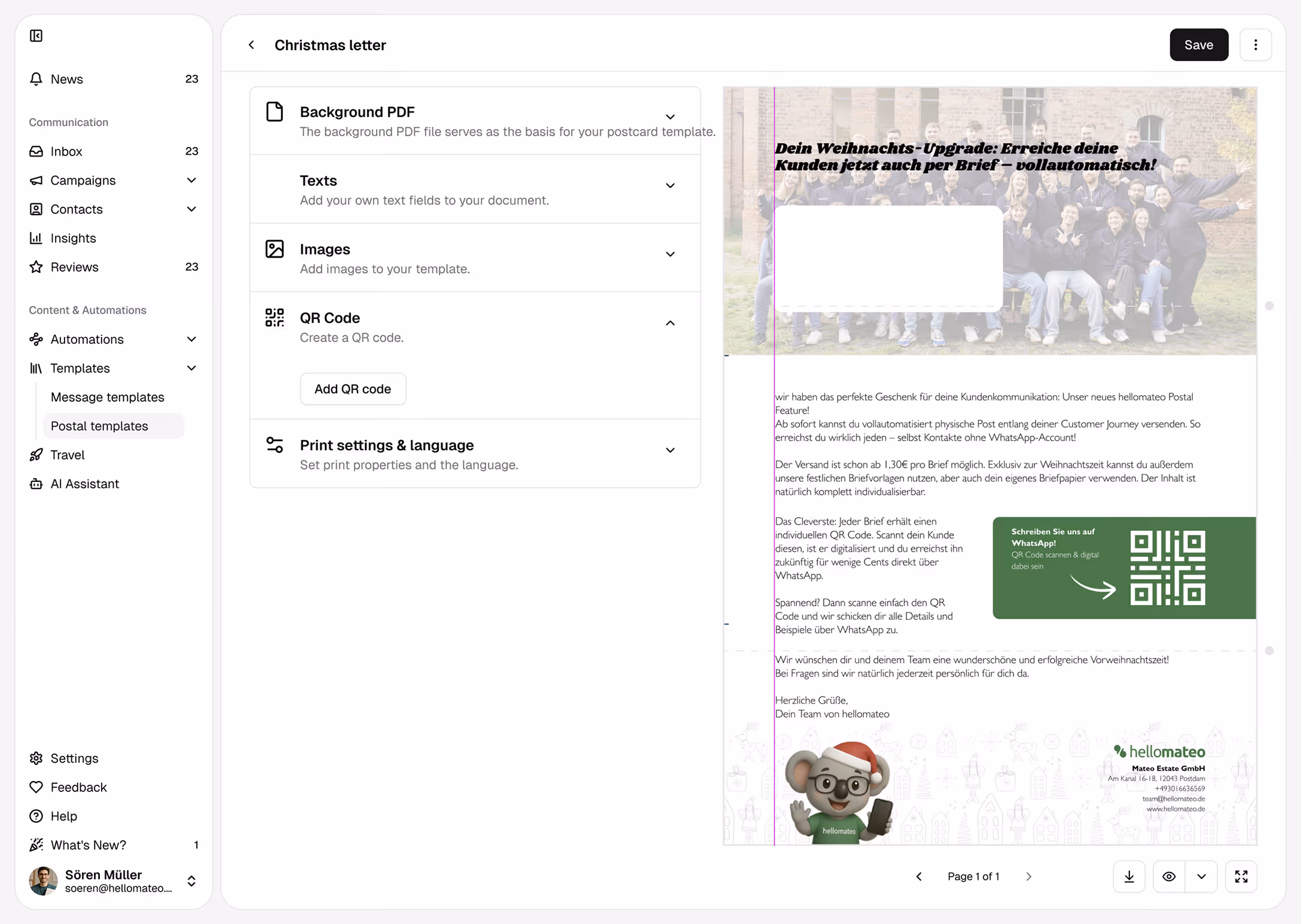The image size is (1301, 924).
Task: Collapse the sidebar panel icon
Action: click(36, 36)
